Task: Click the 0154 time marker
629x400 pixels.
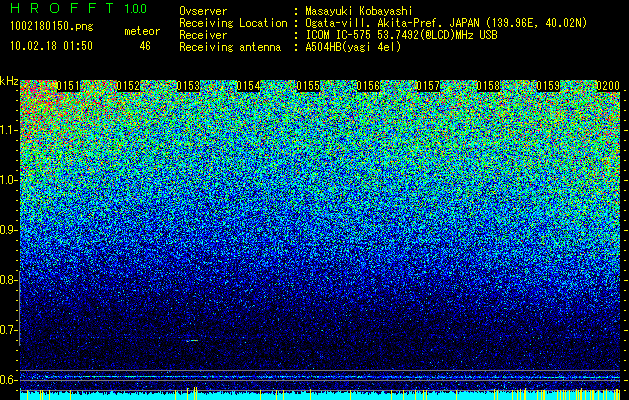Action: point(248,86)
